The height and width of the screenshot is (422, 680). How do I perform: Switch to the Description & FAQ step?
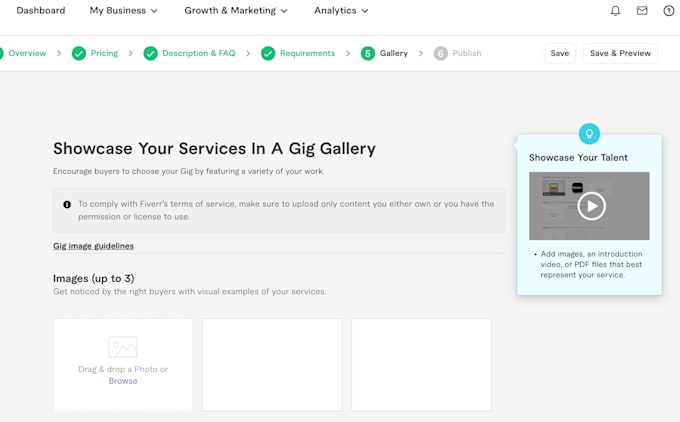coord(199,53)
